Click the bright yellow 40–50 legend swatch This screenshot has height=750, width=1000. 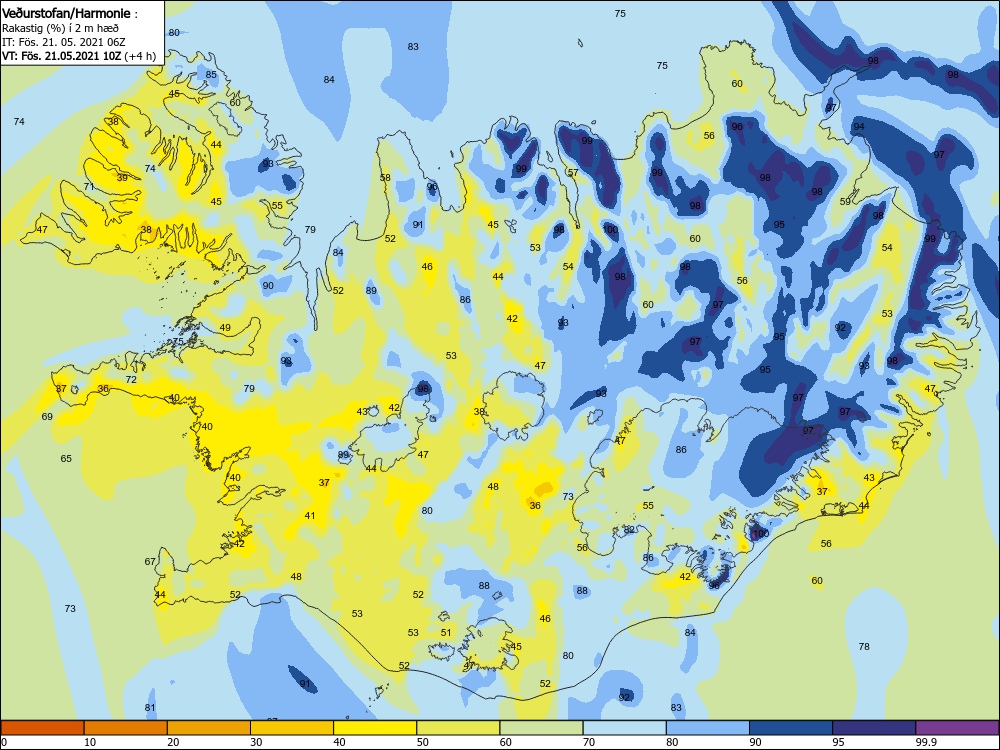coord(375,728)
